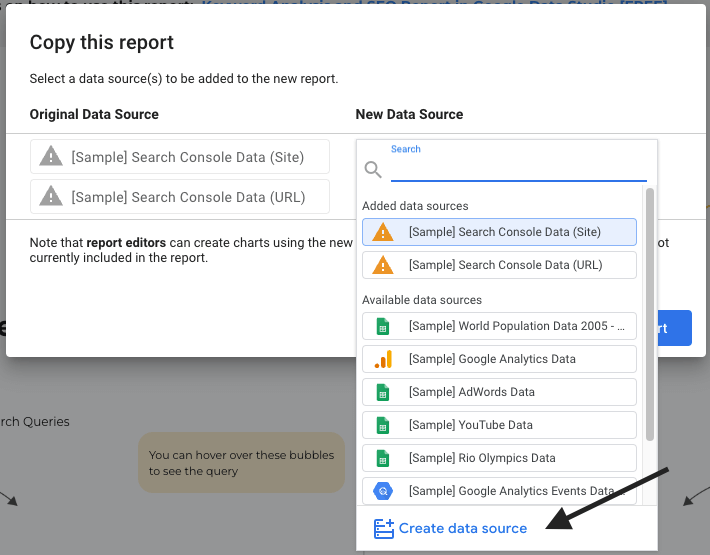The width and height of the screenshot is (710, 555).
Task: Select added source Search Console Data (URL)
Action: [499, 265]
